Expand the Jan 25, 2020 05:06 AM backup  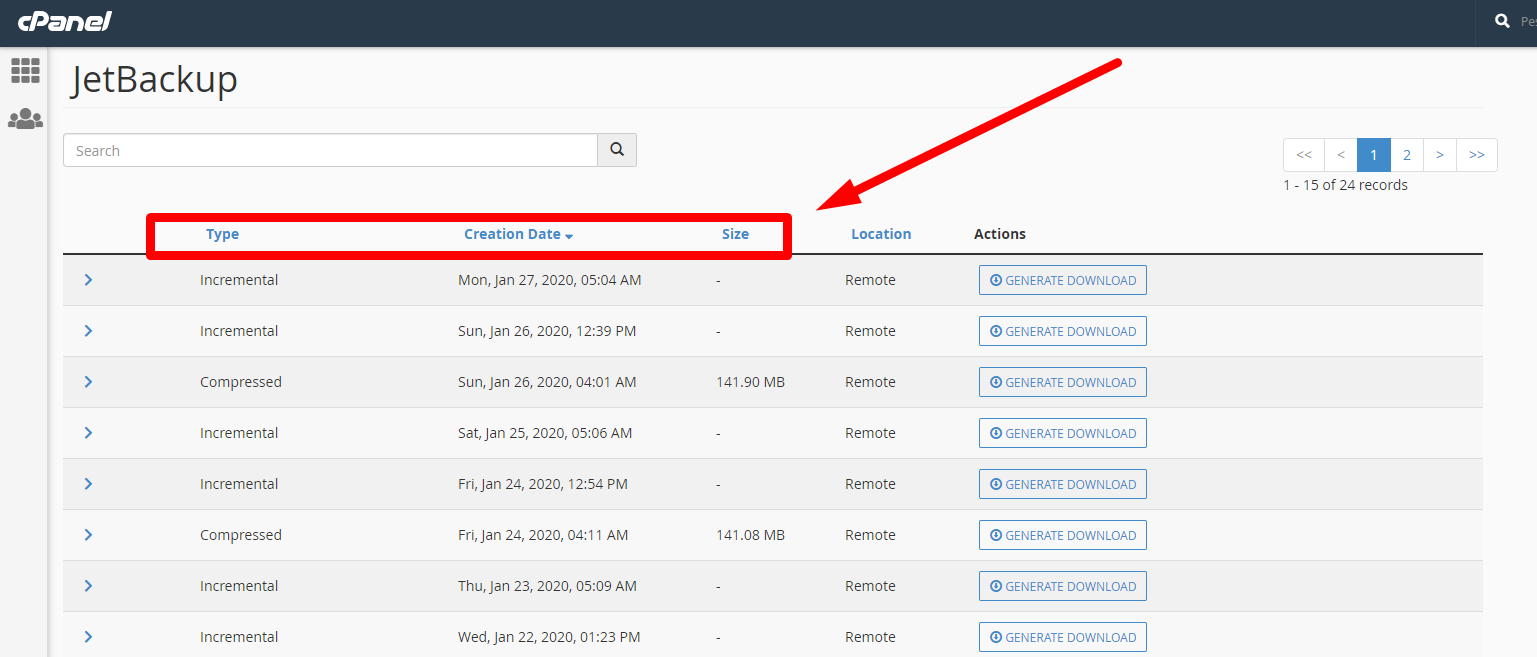pos(88,433)
